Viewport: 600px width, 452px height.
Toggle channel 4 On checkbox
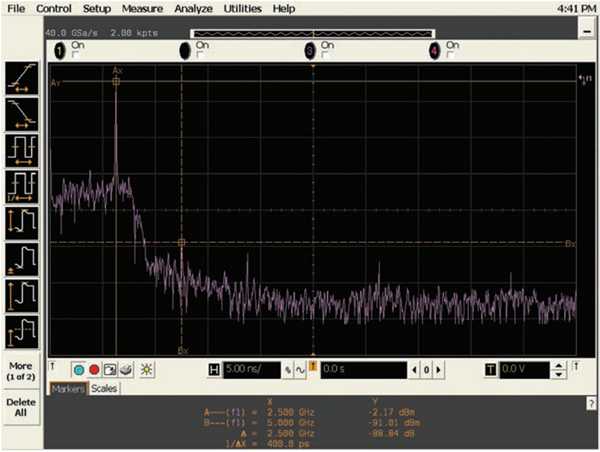tap(450, 55)
